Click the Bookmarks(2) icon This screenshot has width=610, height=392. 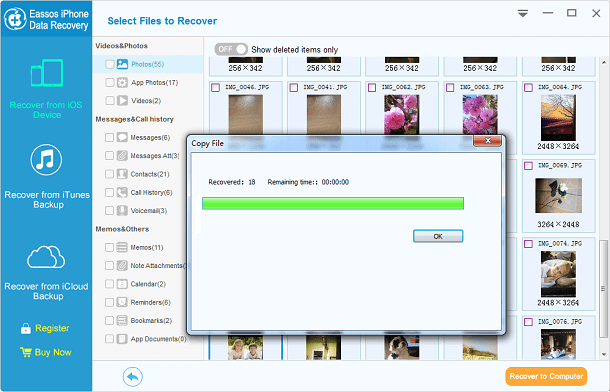[x=122, y=320]
